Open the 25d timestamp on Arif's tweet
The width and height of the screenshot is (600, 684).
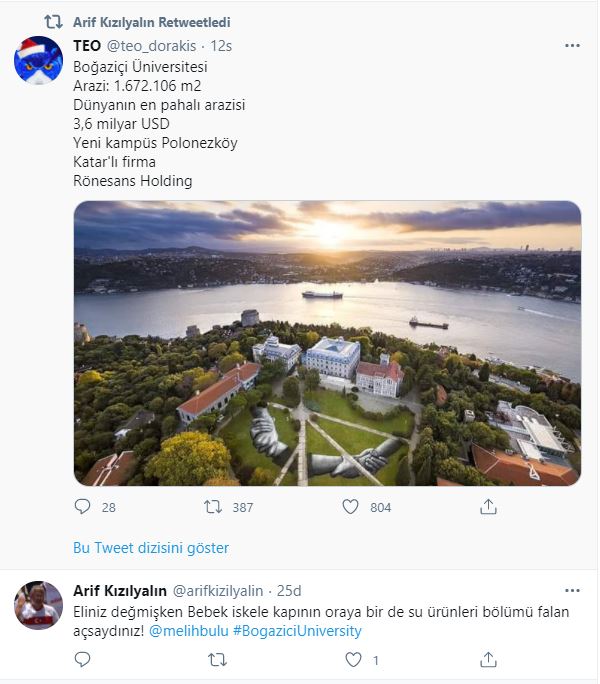click(x=290, y=590)
